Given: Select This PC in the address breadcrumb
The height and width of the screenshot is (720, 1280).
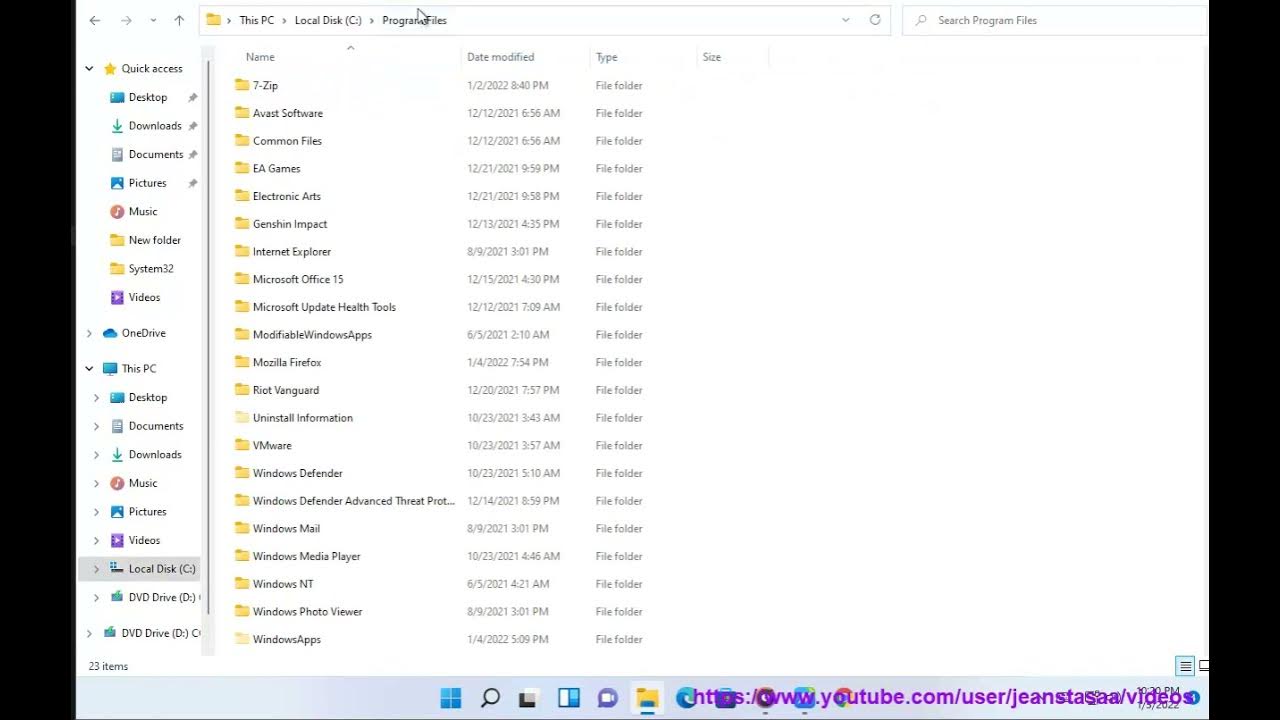Looking at the screenshot, I should pyautogui.click(x=256, y=20).
